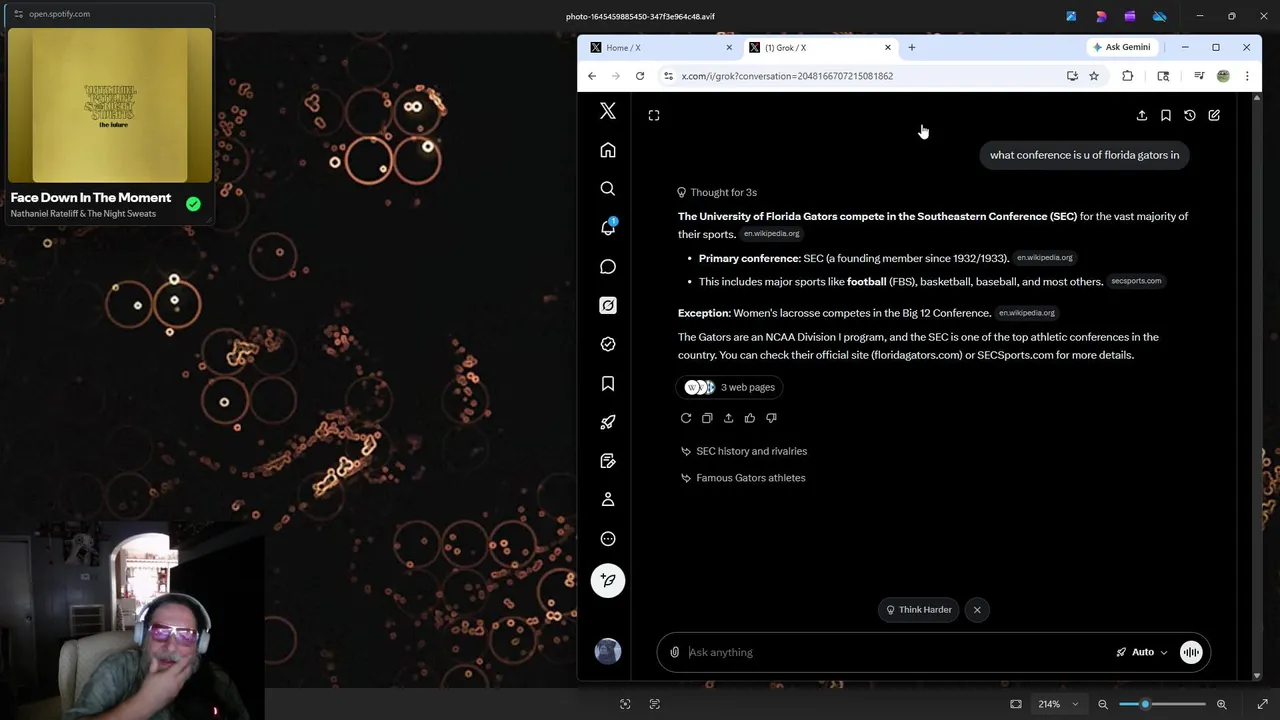Regenerate the Grok response

click(x=686, y=418)
